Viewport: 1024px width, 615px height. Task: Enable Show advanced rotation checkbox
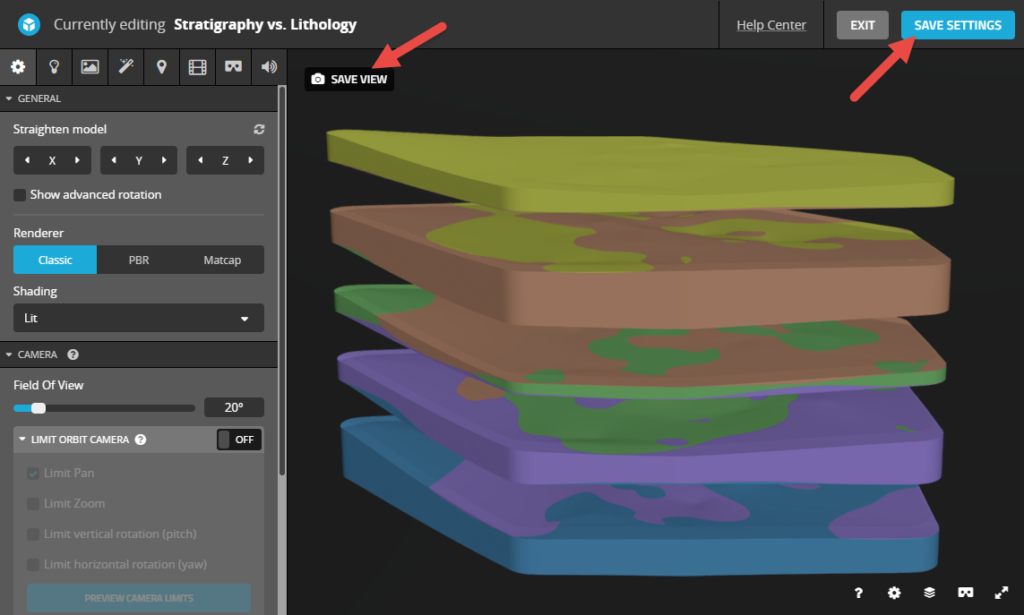[x=20, y=195]
